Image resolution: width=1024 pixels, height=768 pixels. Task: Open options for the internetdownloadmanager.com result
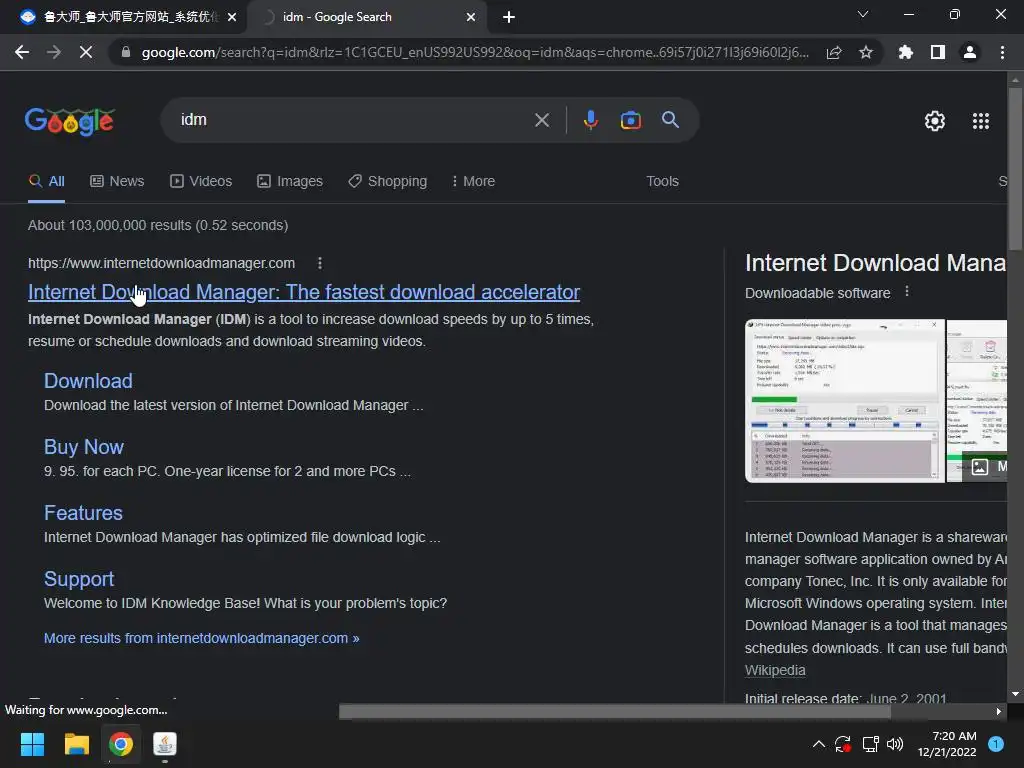point(319,263)
